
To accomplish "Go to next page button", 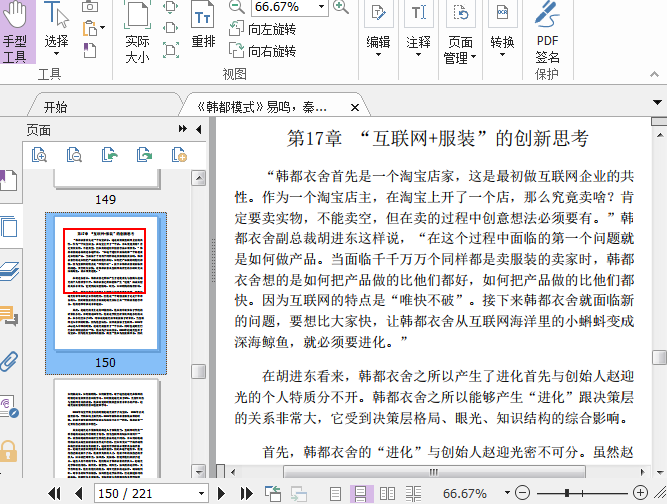I will [221, 493].
